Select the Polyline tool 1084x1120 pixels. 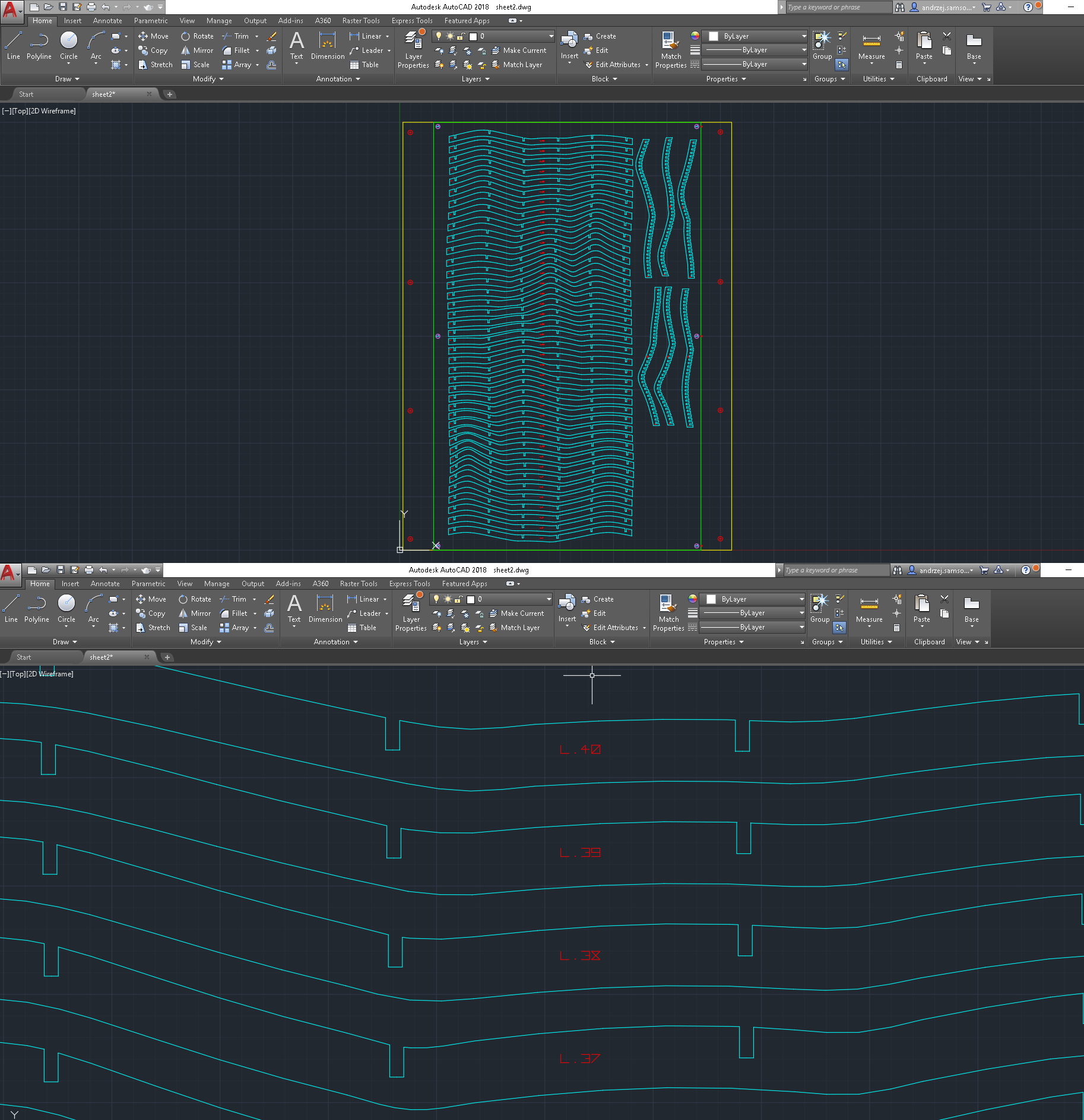pos(39,45)
